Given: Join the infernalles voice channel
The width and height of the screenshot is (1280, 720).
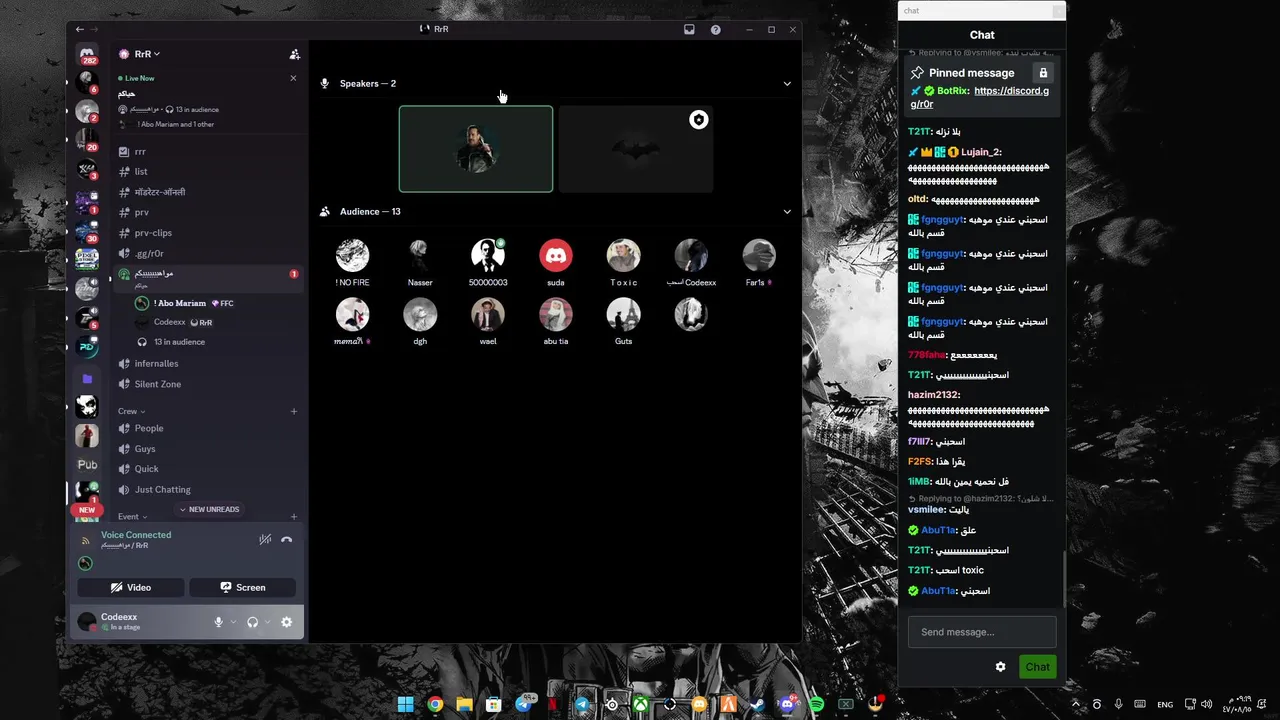Looking at the screenshot, I should pos(208,364).
